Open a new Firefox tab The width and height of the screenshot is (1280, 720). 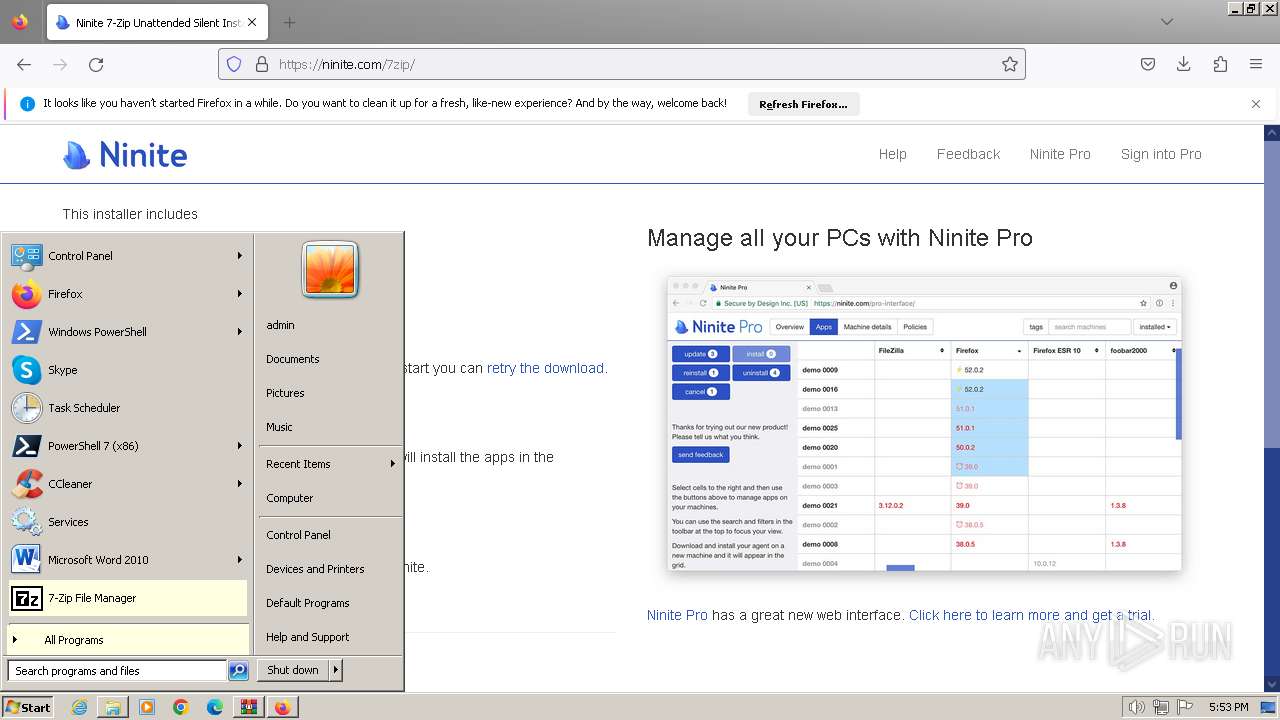tap(289, 22)
